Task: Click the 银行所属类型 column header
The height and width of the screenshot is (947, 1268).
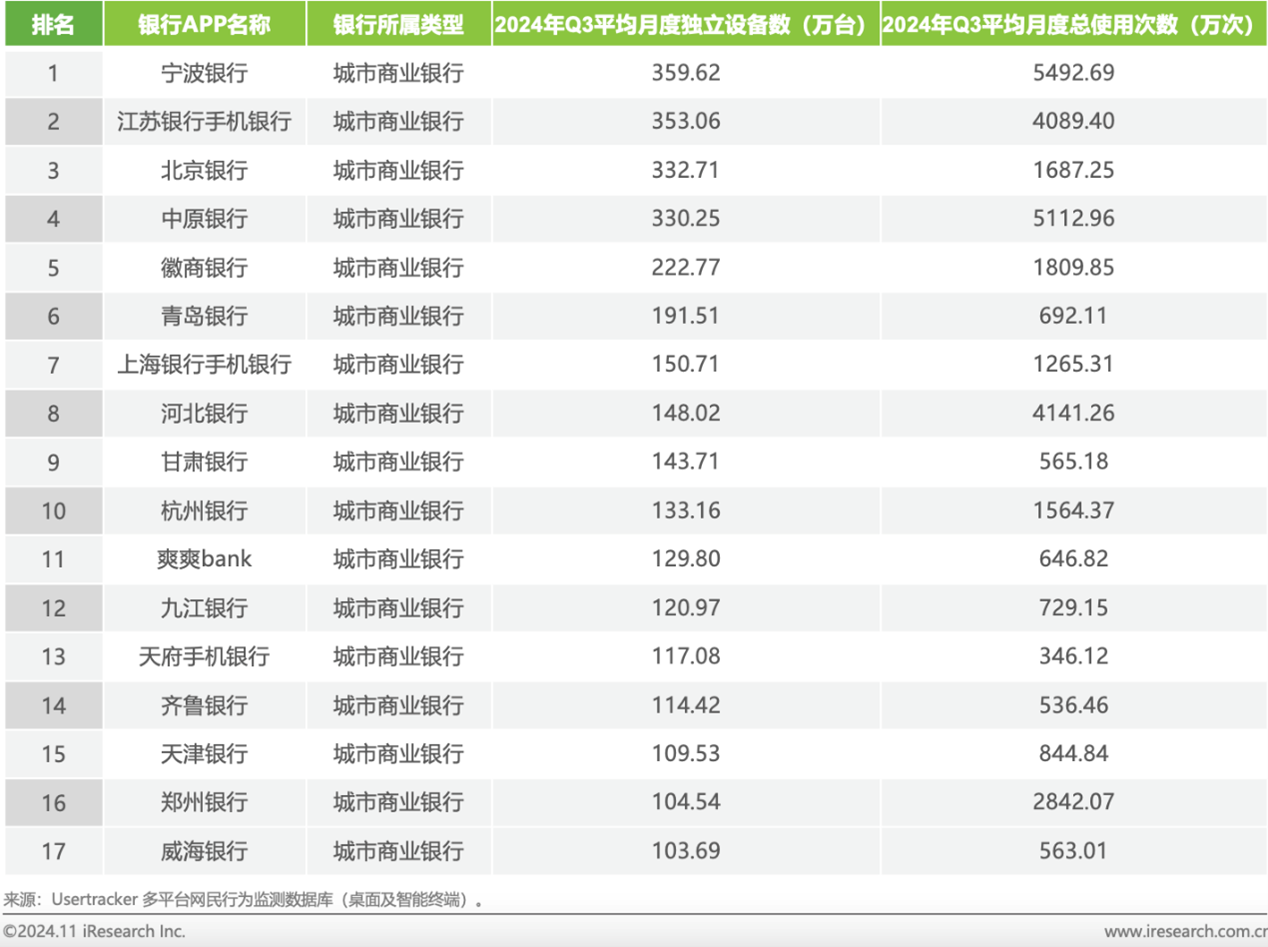Action: click(398, 24)
